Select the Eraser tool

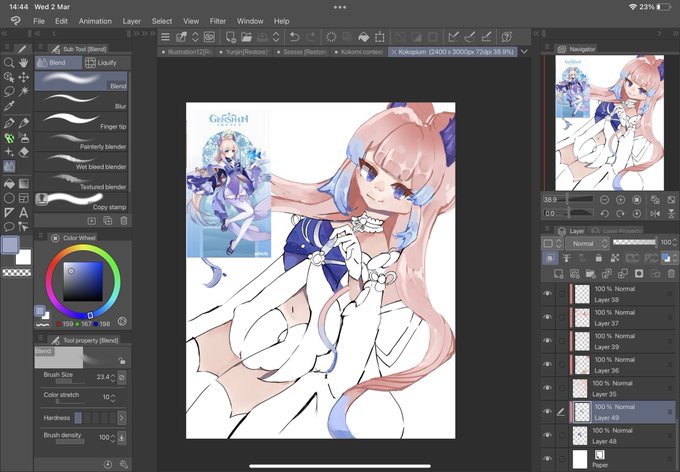coord(23,152)
